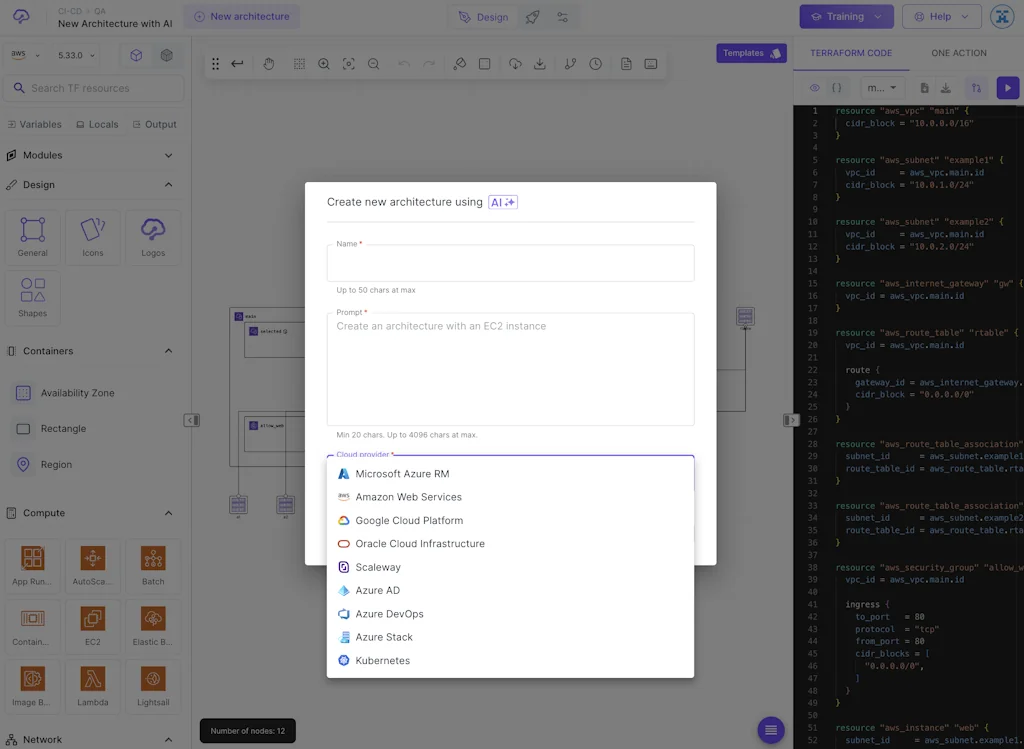Click the Name input field
Viewport: 1024px width, 749px height.
(x=510, y=266)
